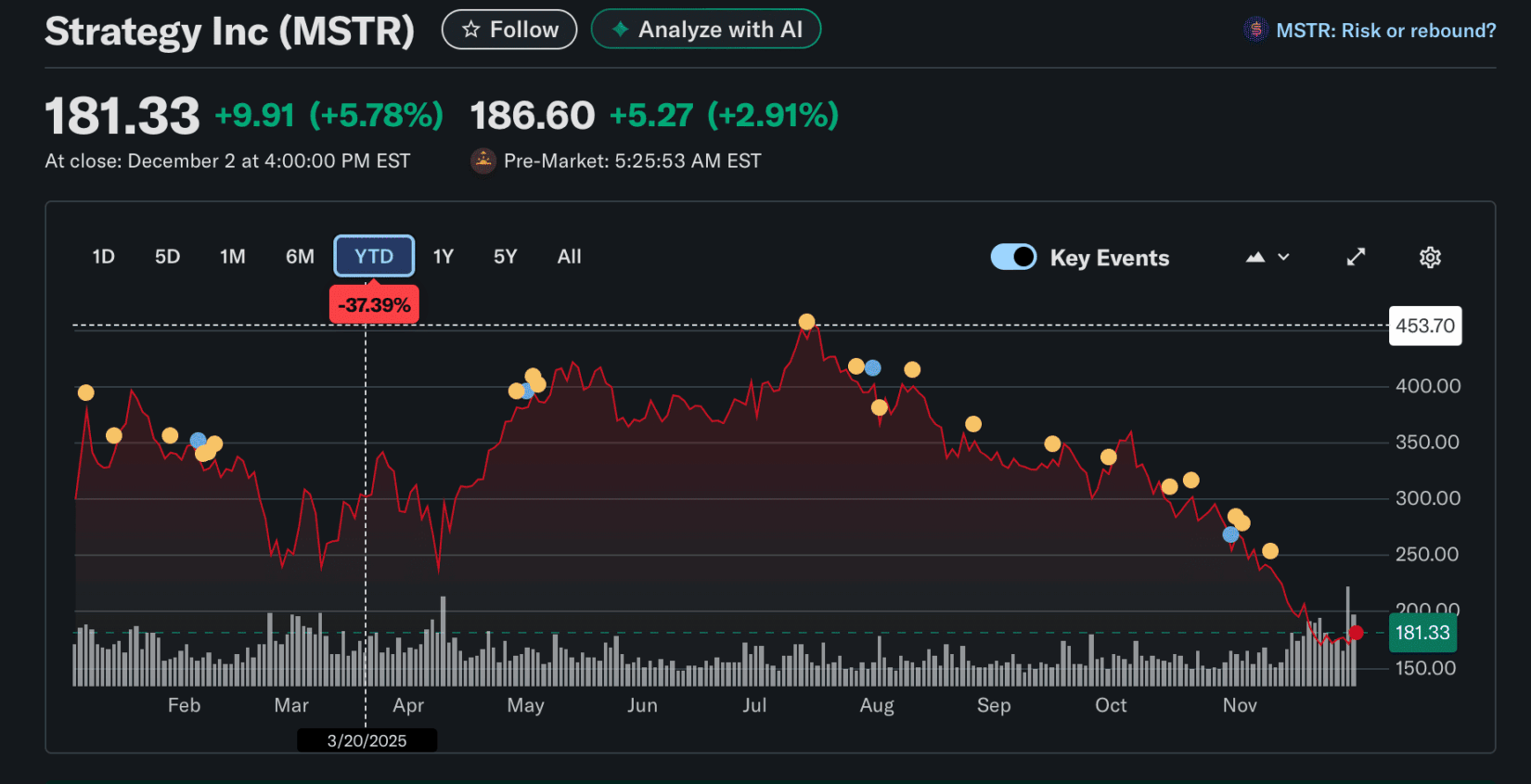Click the mountain chart type icon

[1255, 257]
